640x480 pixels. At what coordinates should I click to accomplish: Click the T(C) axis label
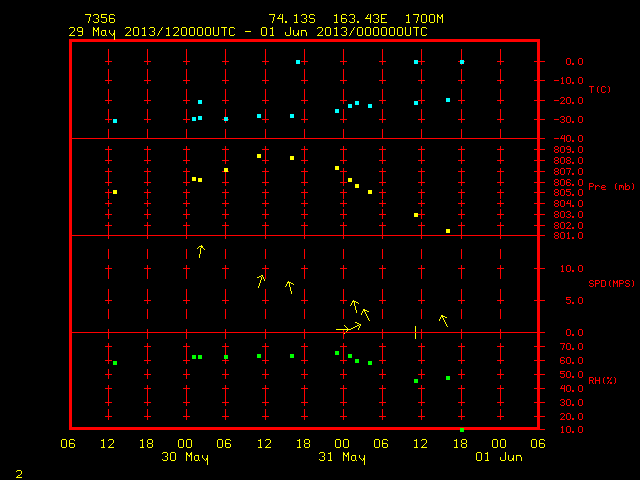point(600,89)
